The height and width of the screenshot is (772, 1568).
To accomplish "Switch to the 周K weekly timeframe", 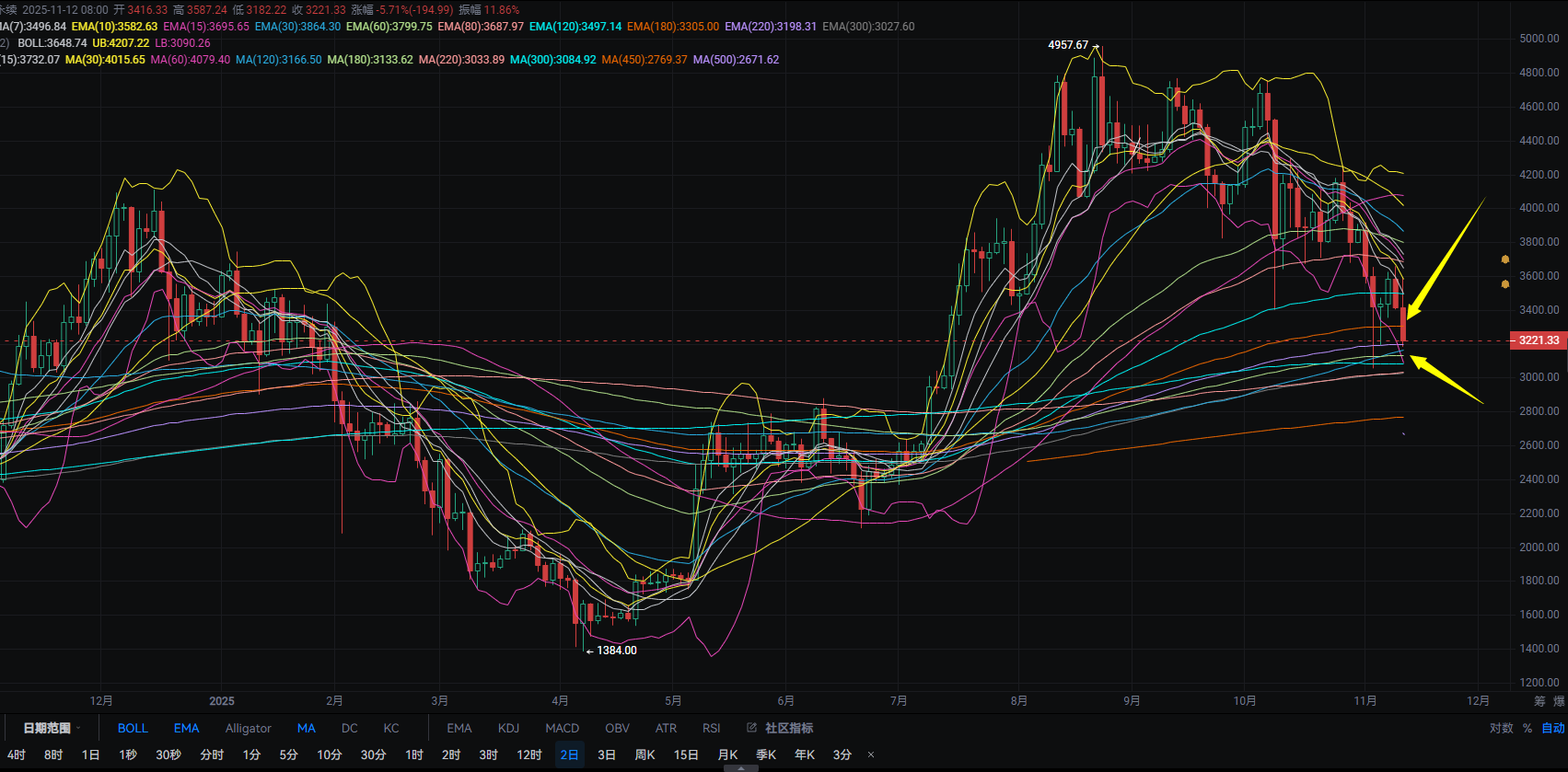I will [x=645, y=755].
